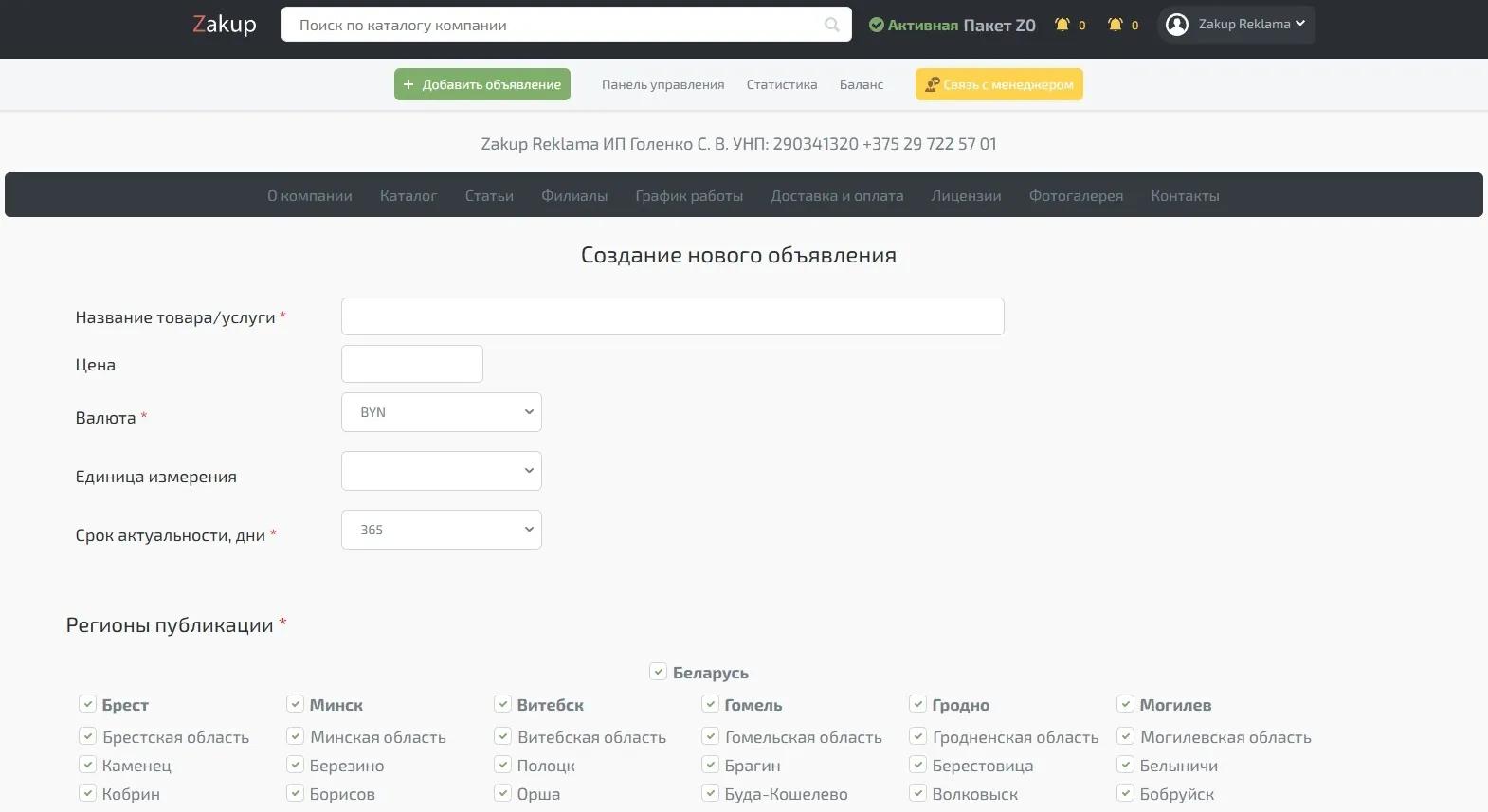The image size is (1488, 812).
Task: Open Доставка и оплата menu item
Action: [x=837, y=196]
